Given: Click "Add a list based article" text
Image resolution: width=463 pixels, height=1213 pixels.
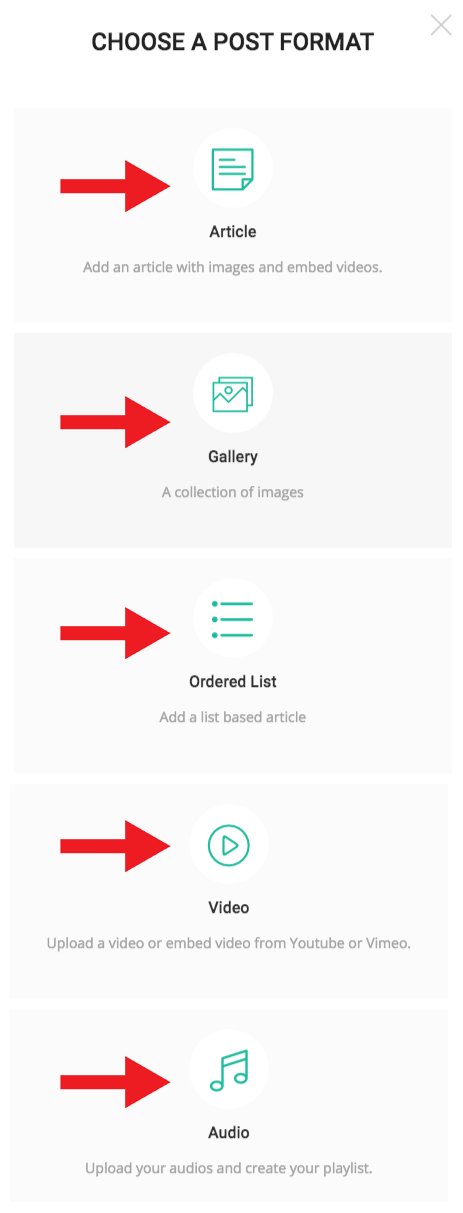Looking at the screenshot, I should (233, 717).
